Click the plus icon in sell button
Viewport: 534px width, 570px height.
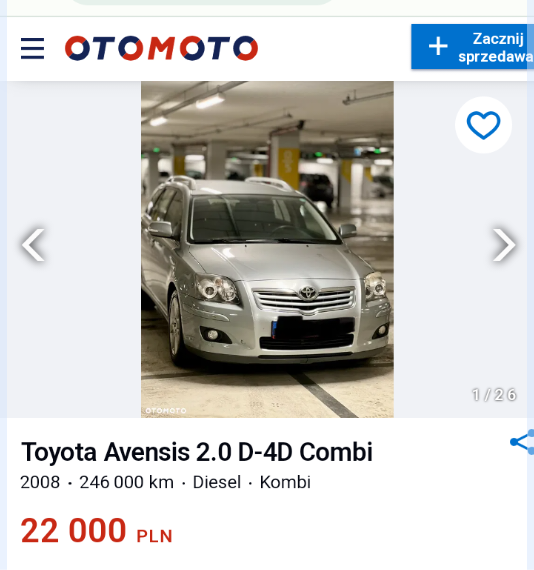coord(438,47)
